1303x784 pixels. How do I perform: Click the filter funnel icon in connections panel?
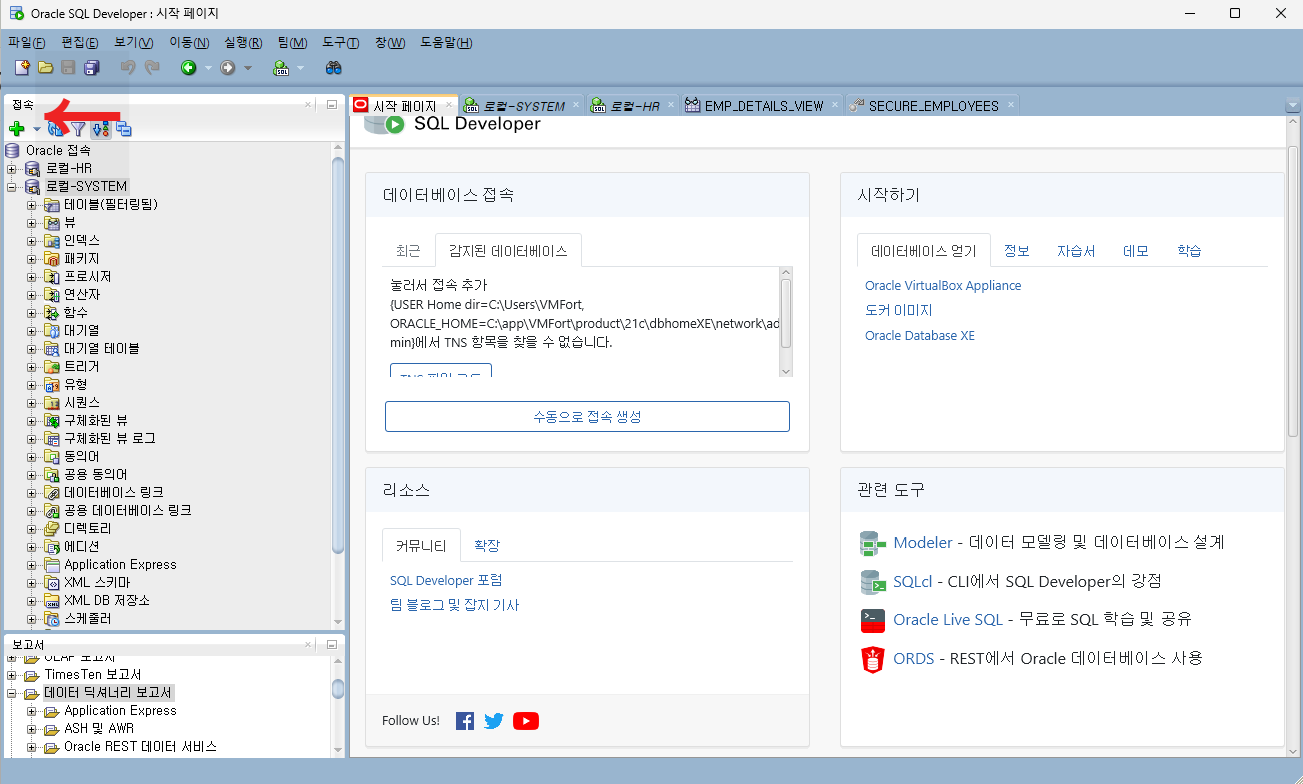(x=78, y=128)
